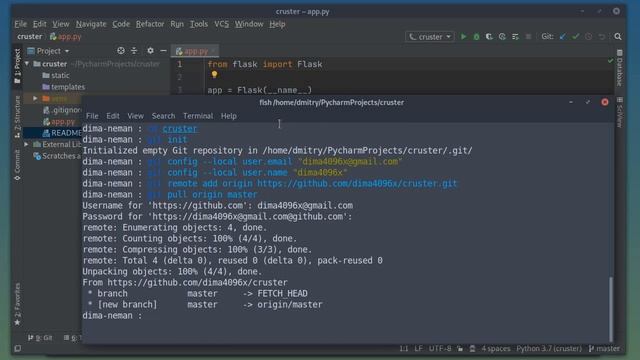
Task: Open the Structure tool window tab
Action: tap(17, 117)
